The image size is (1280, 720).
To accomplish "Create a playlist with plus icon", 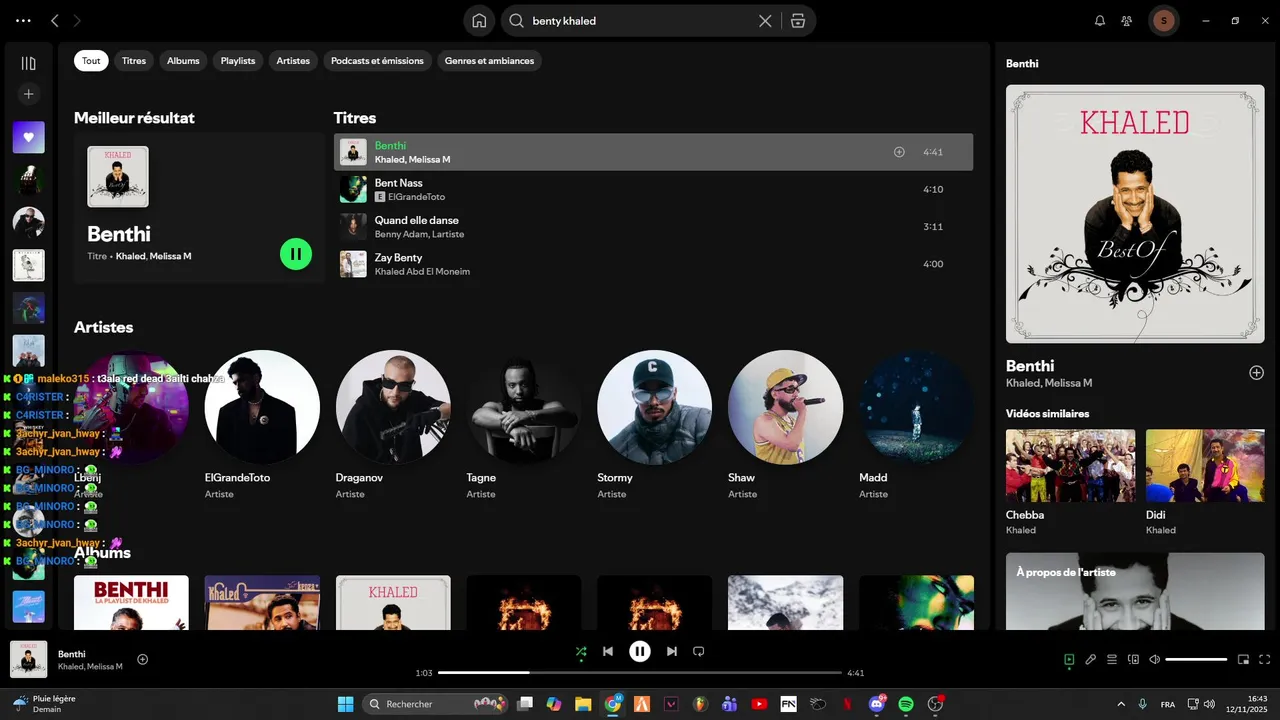I will [x=28, y=94].
